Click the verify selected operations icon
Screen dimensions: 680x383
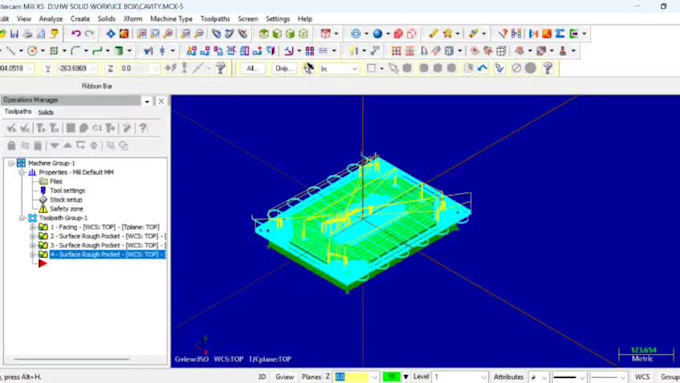click(x=84, y=128)
